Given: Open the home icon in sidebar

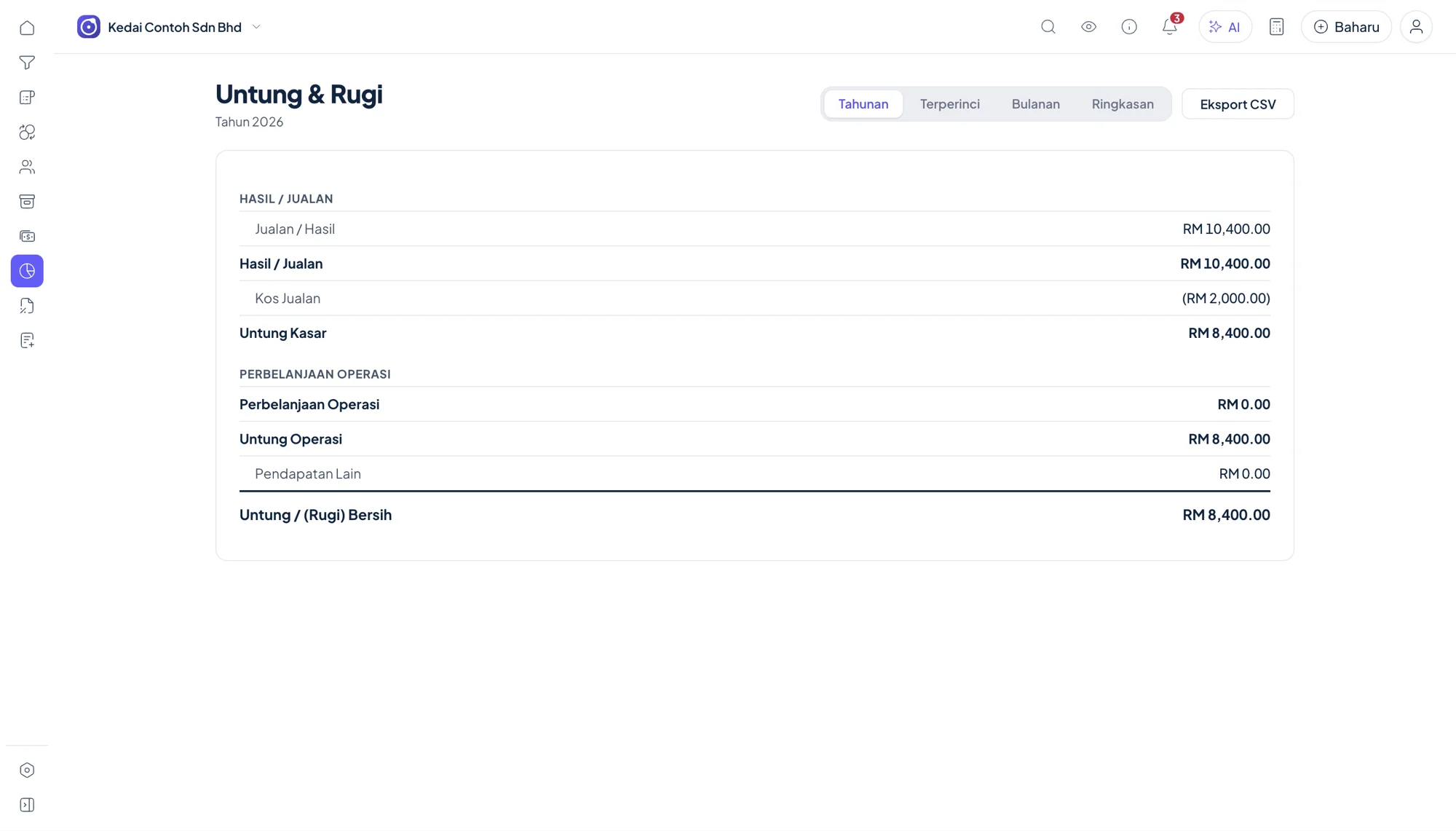Looking at the screenshot, I should click(27, 28).
